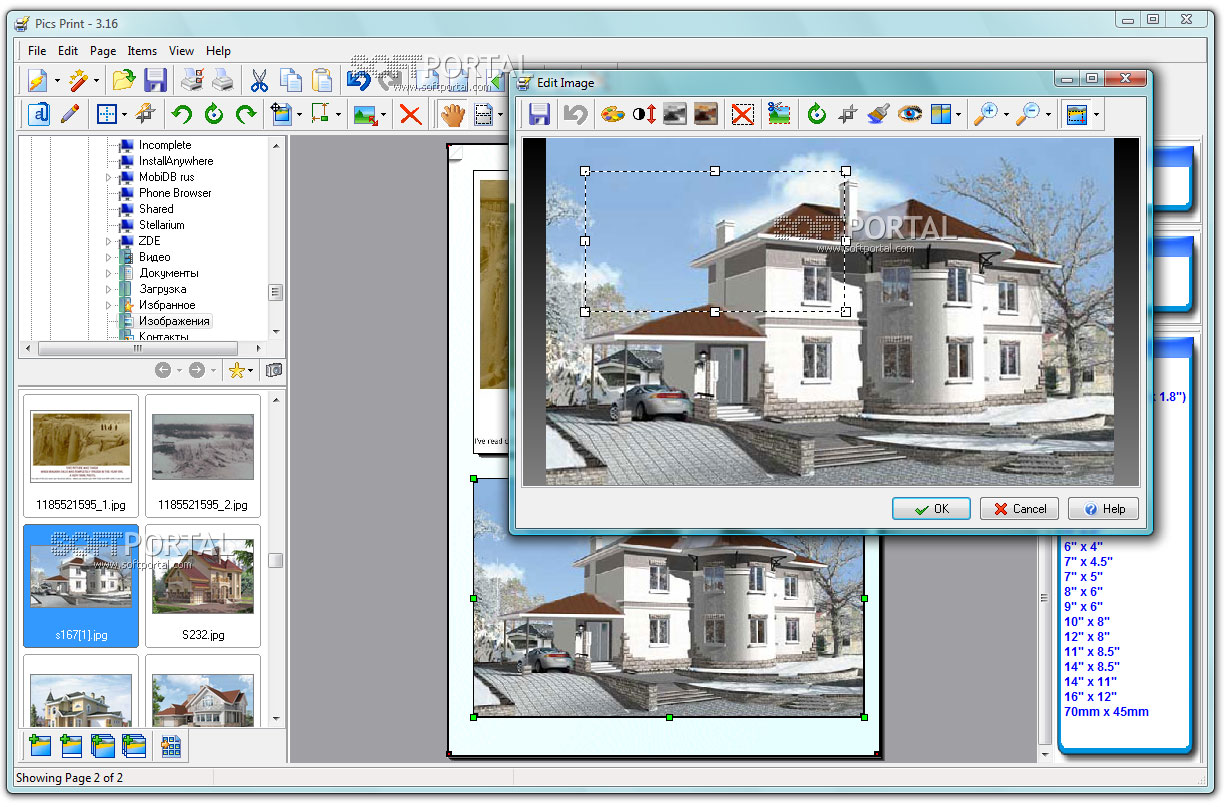Image resolution: width=1227 pixels, height=807 pixels.
Task: Zoom in with the magnifier plus icon
Action: point(985,114)
